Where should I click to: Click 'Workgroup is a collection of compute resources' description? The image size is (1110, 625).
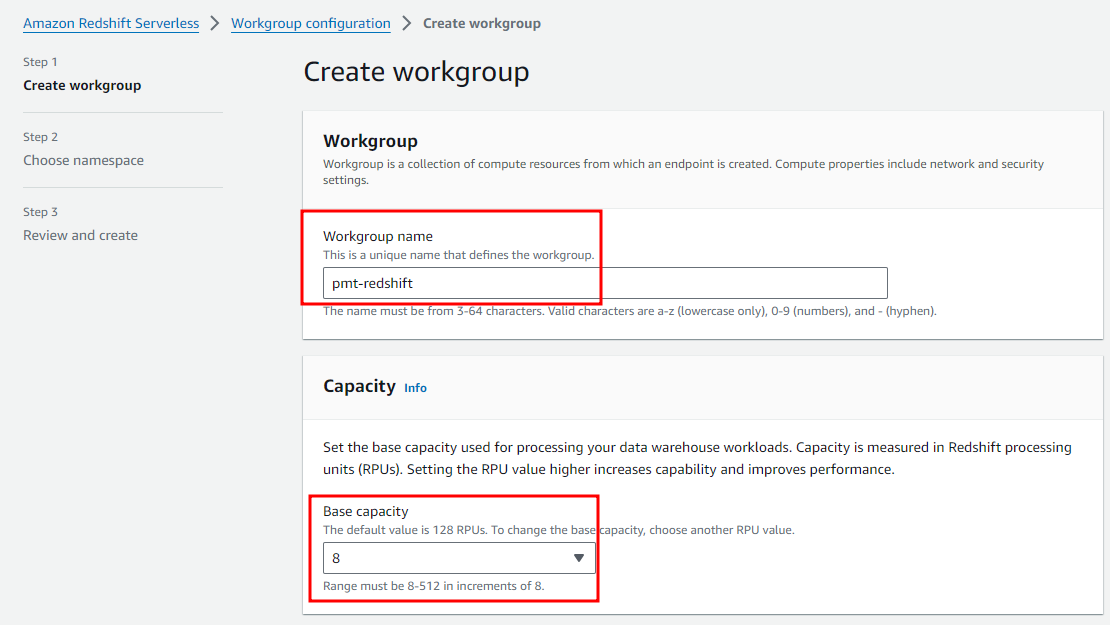tap(684, 172)
